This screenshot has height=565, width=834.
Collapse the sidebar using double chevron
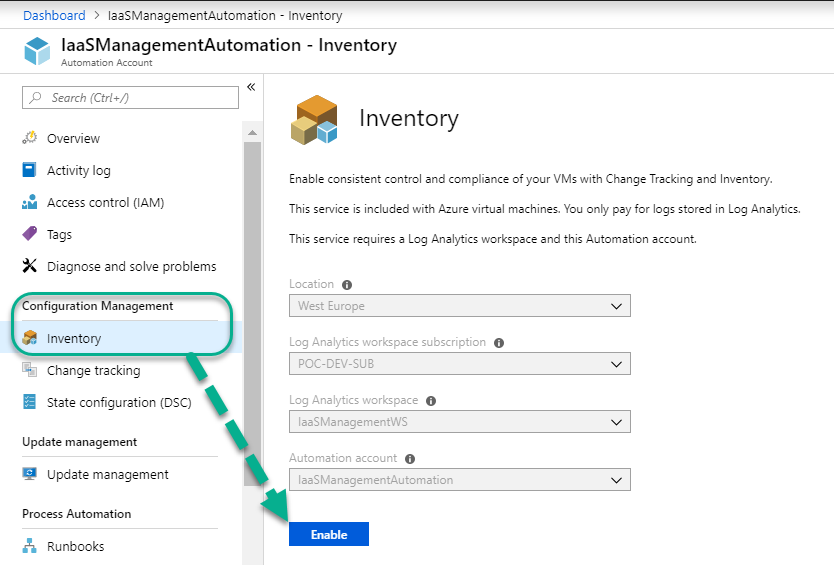251,87
